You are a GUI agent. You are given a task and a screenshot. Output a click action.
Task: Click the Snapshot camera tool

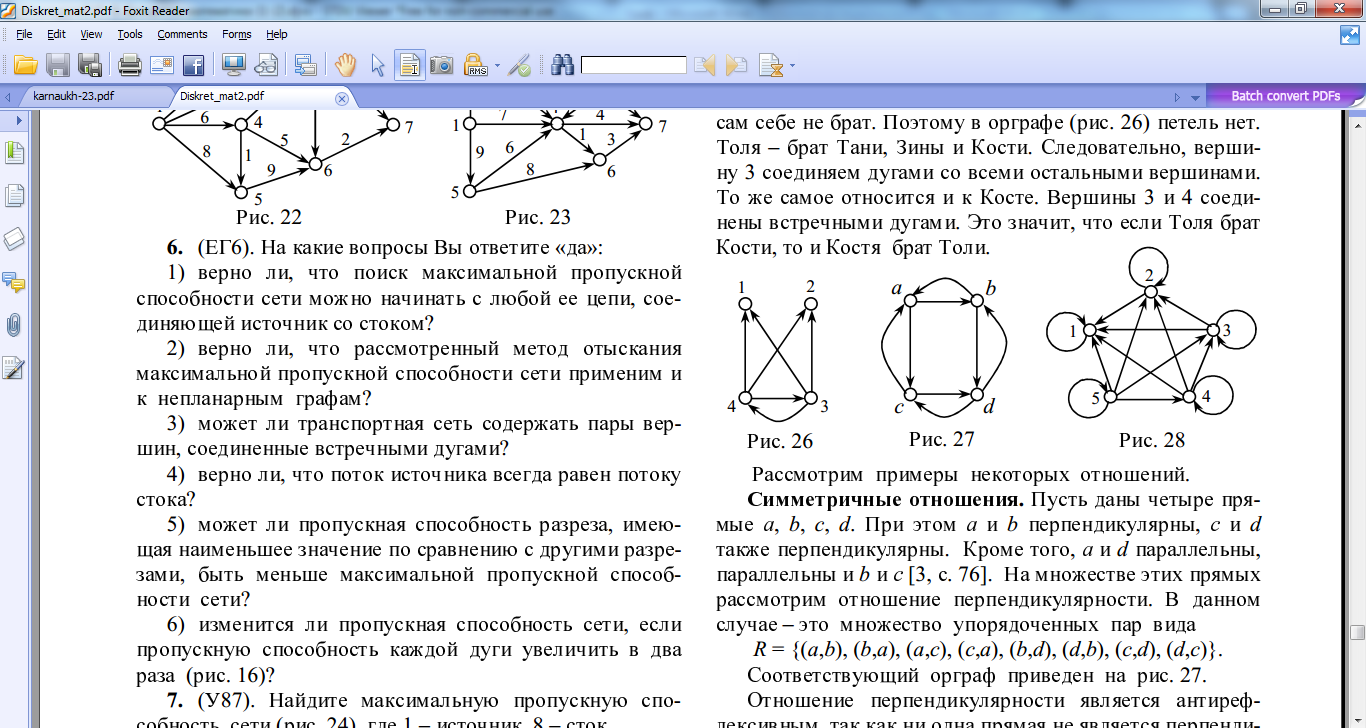(x=441, y=66)
